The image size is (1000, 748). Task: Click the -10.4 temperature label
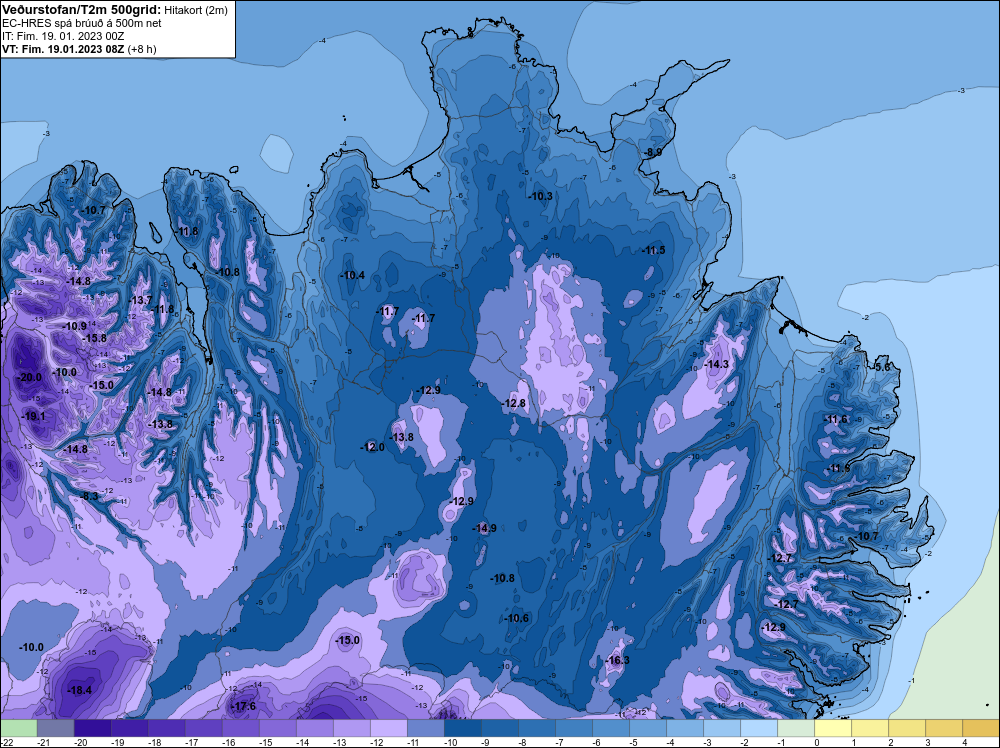[x=353, y=275]
